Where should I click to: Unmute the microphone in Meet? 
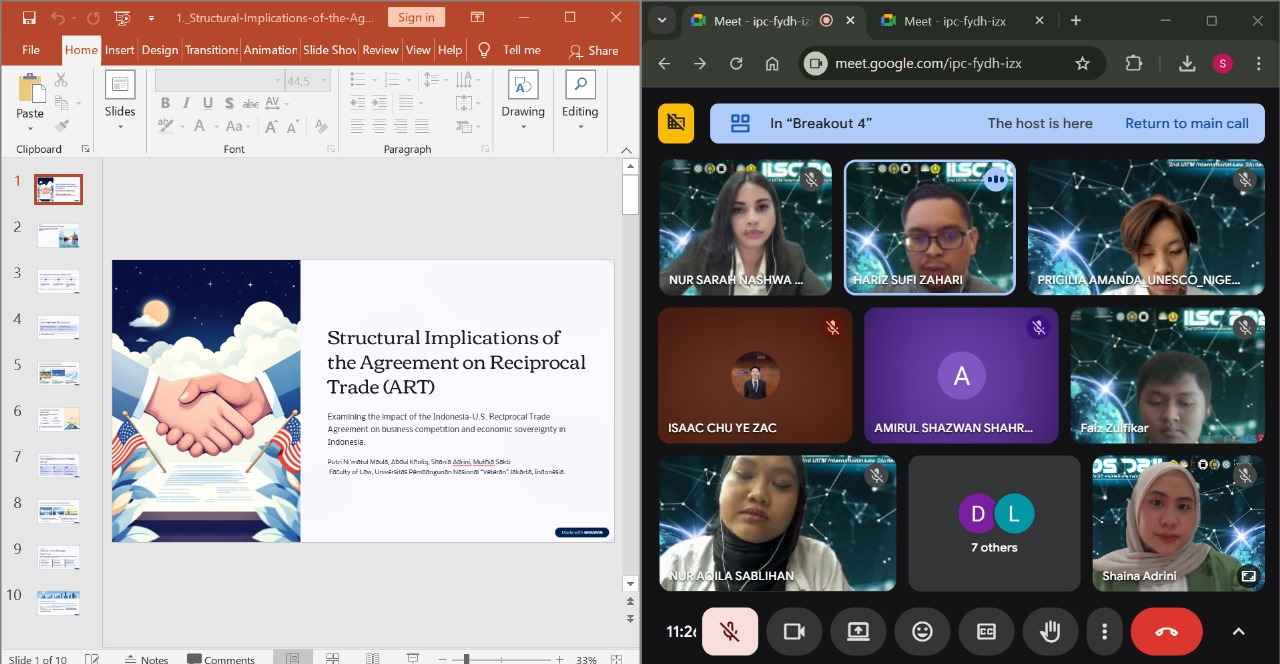[730, 631]
